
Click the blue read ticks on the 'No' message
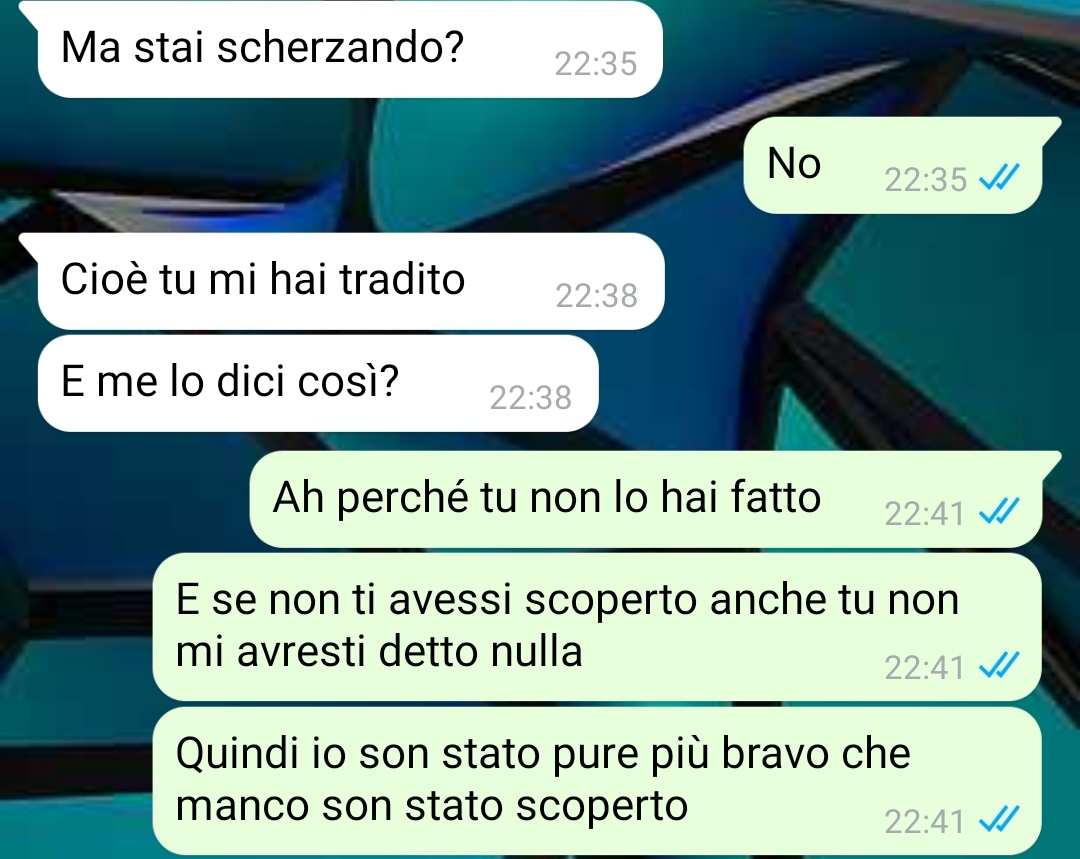coord(999,178)
